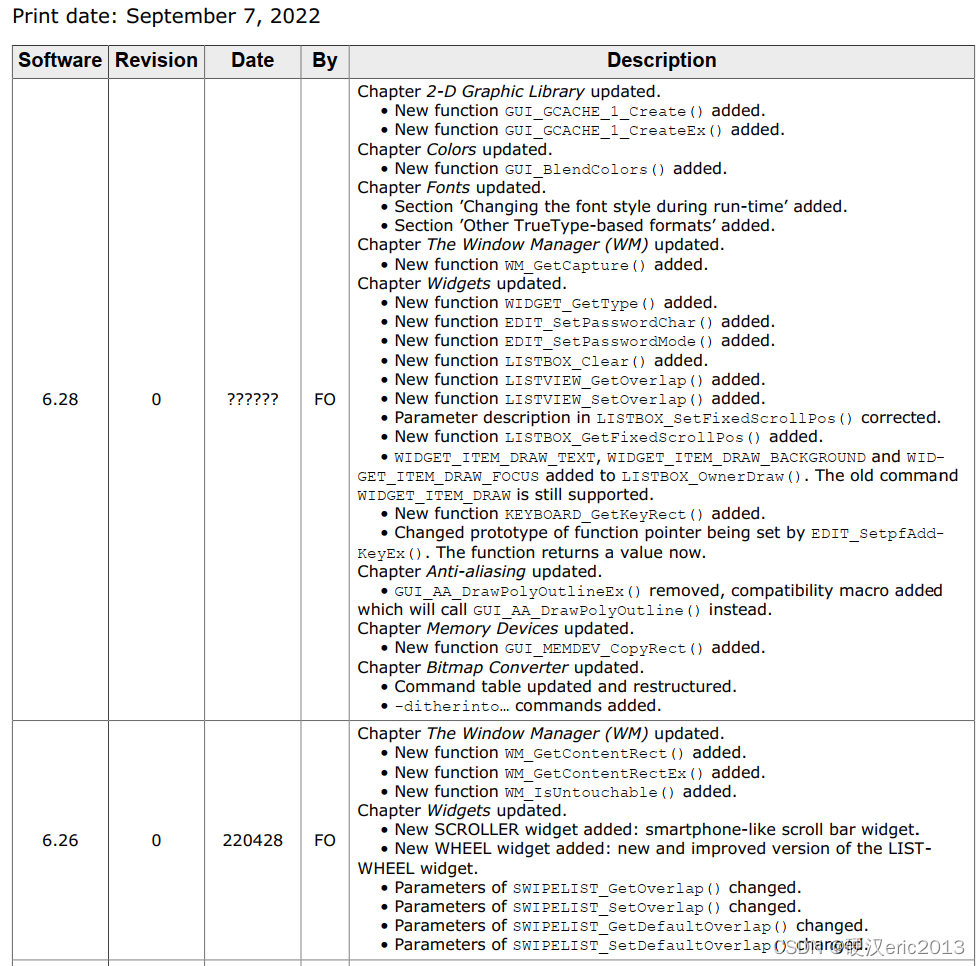The height and width of the screenshot is (966, 980).
Task: Click the WM_GetCapture() function name
Action: 574,266
